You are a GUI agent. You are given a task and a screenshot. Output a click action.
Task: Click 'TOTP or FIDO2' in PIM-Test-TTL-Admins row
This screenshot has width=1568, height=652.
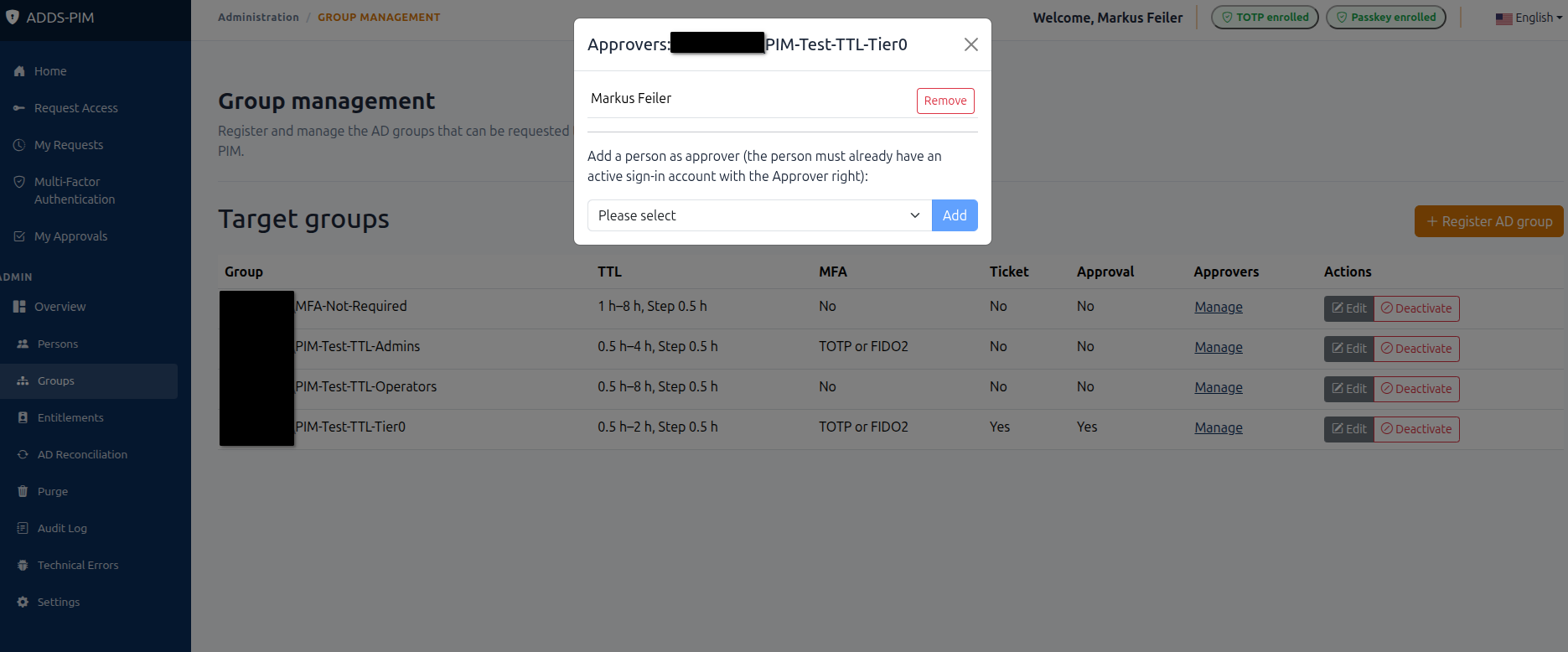pos(863,346)
